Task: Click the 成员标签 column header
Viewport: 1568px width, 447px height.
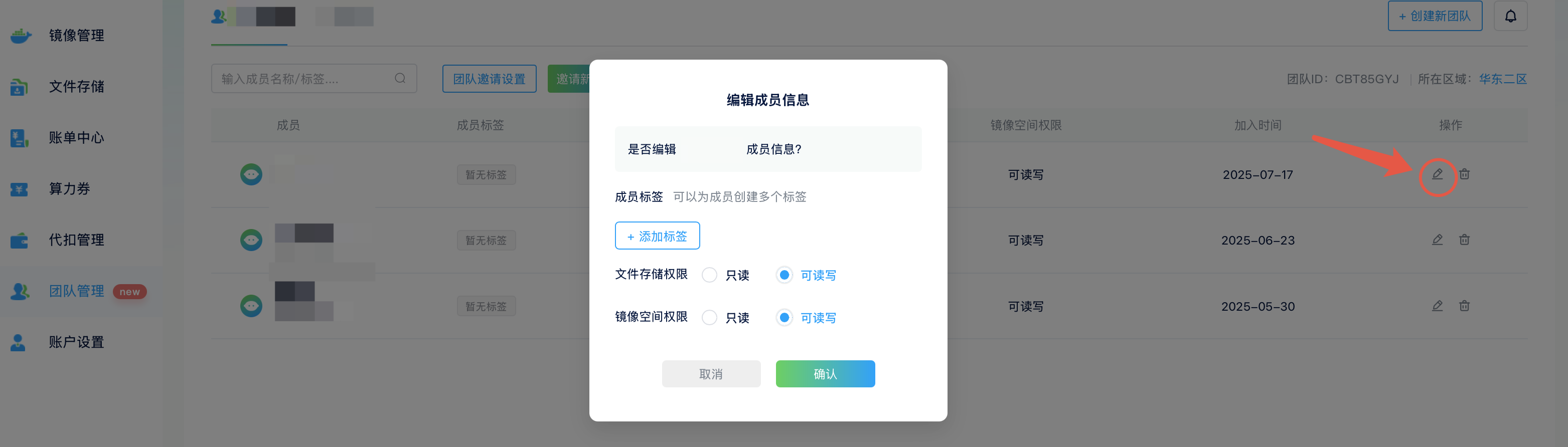Action: click(x=480, y=125)
